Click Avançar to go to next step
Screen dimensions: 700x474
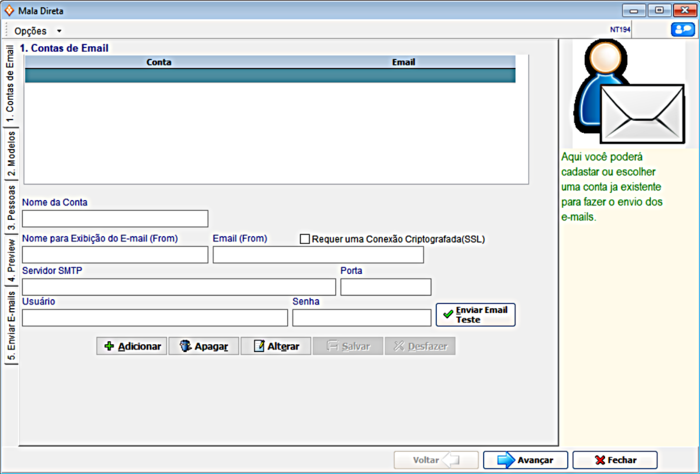[525, 460]
